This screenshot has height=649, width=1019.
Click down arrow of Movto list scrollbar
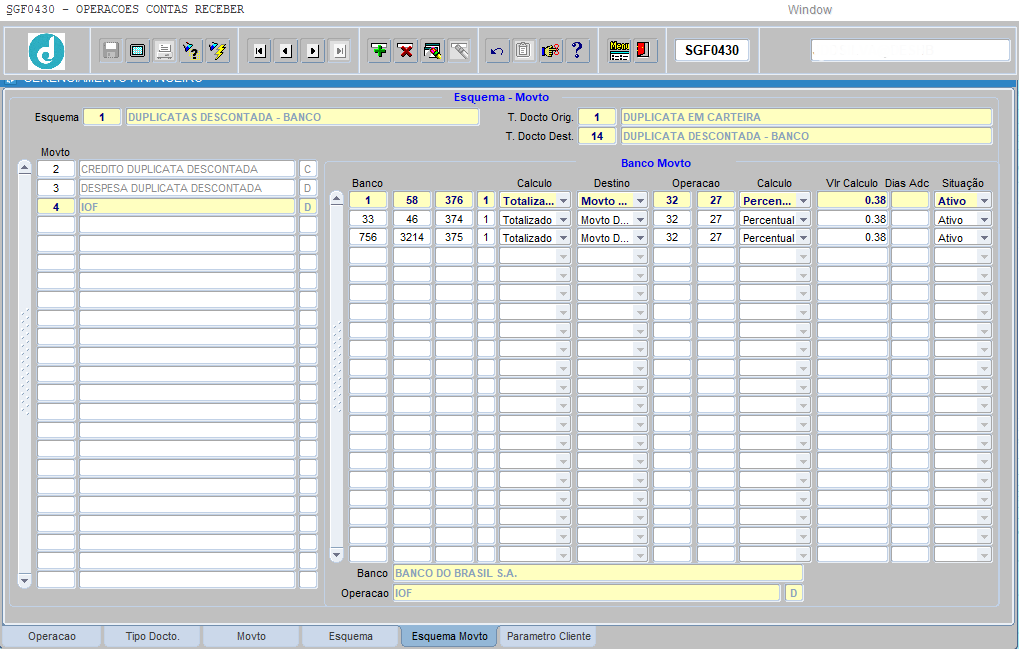pos(25,580)
